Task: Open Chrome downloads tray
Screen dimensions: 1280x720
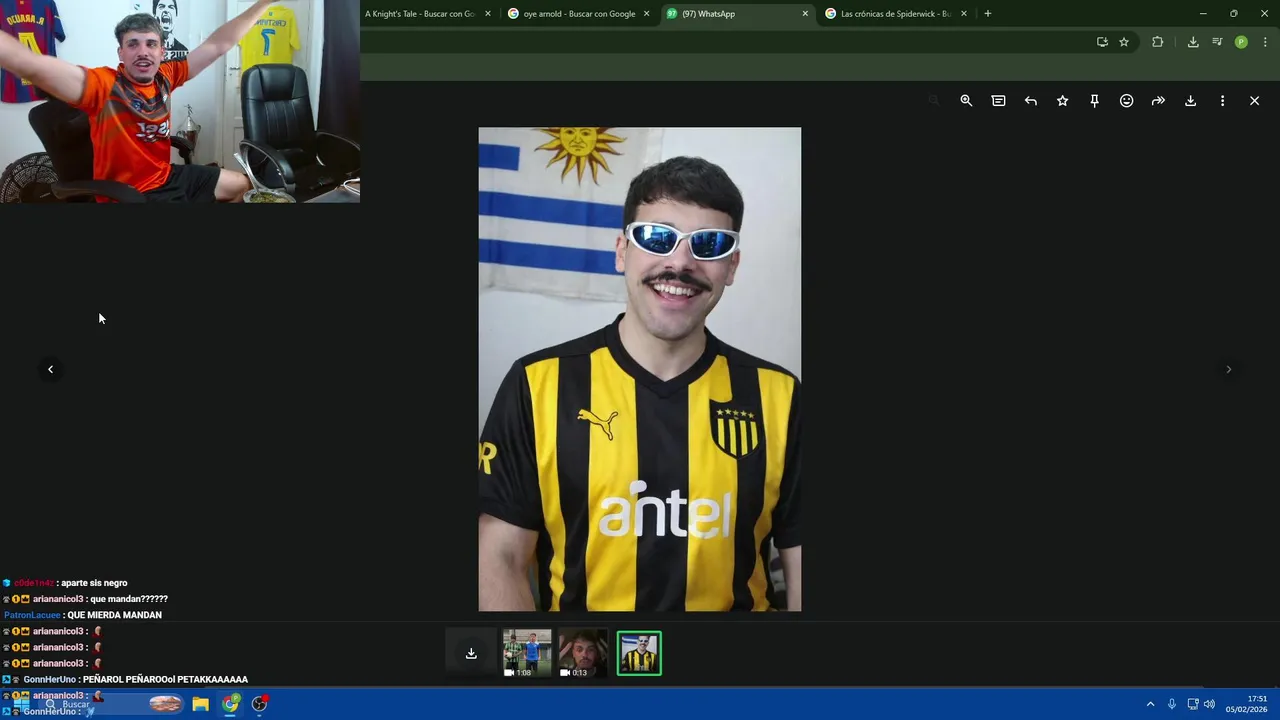Action: point(1193,42)
